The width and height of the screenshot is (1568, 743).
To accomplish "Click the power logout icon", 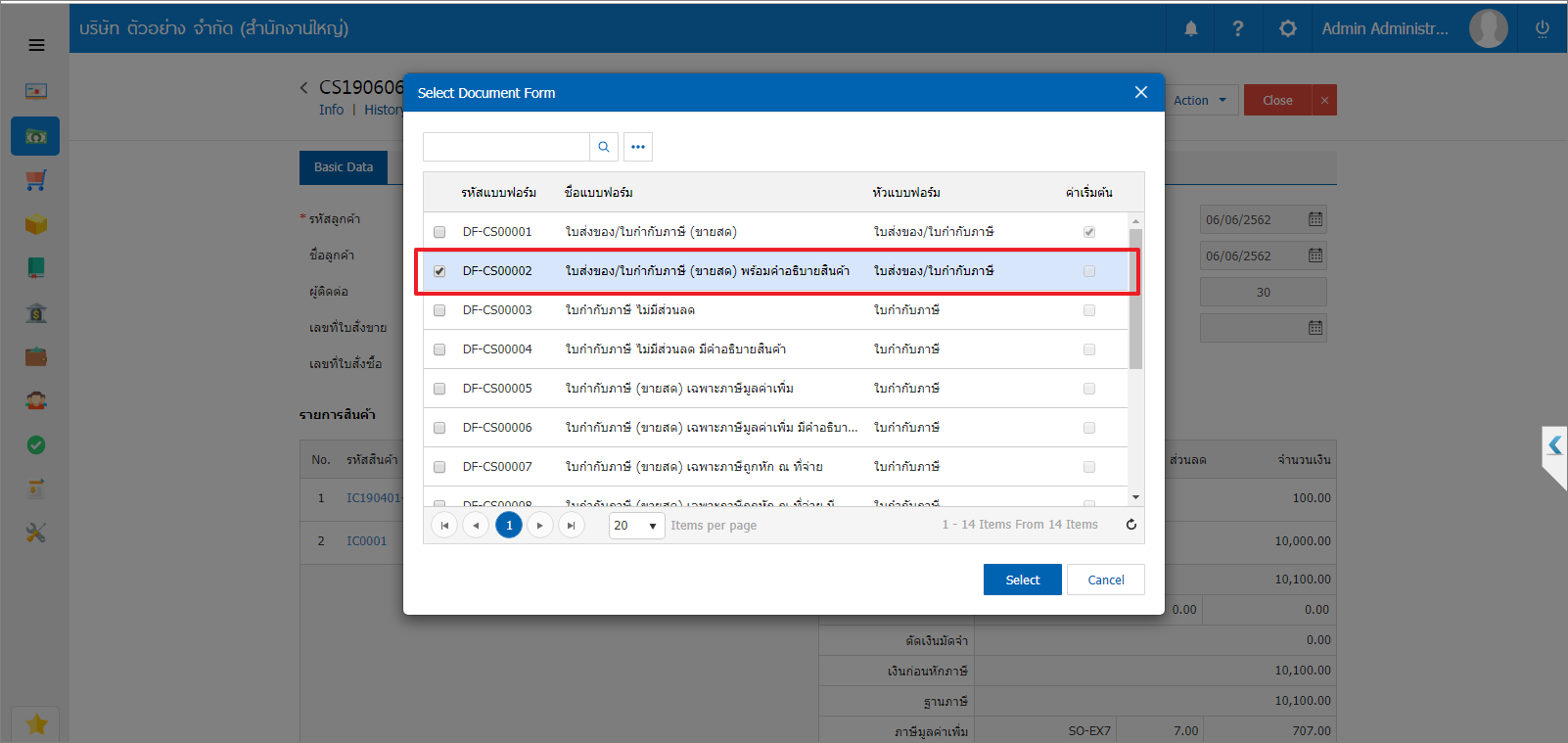I will pos(1543,28).
